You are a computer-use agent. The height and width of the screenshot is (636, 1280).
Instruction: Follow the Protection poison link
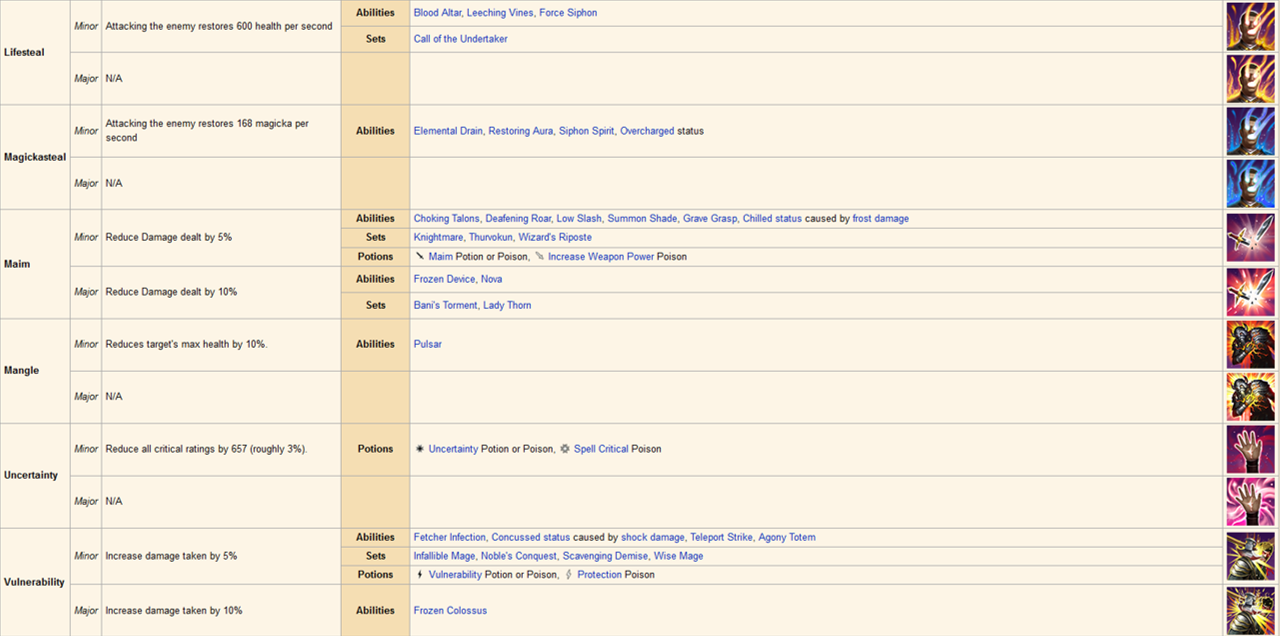(x=600, y=574)
